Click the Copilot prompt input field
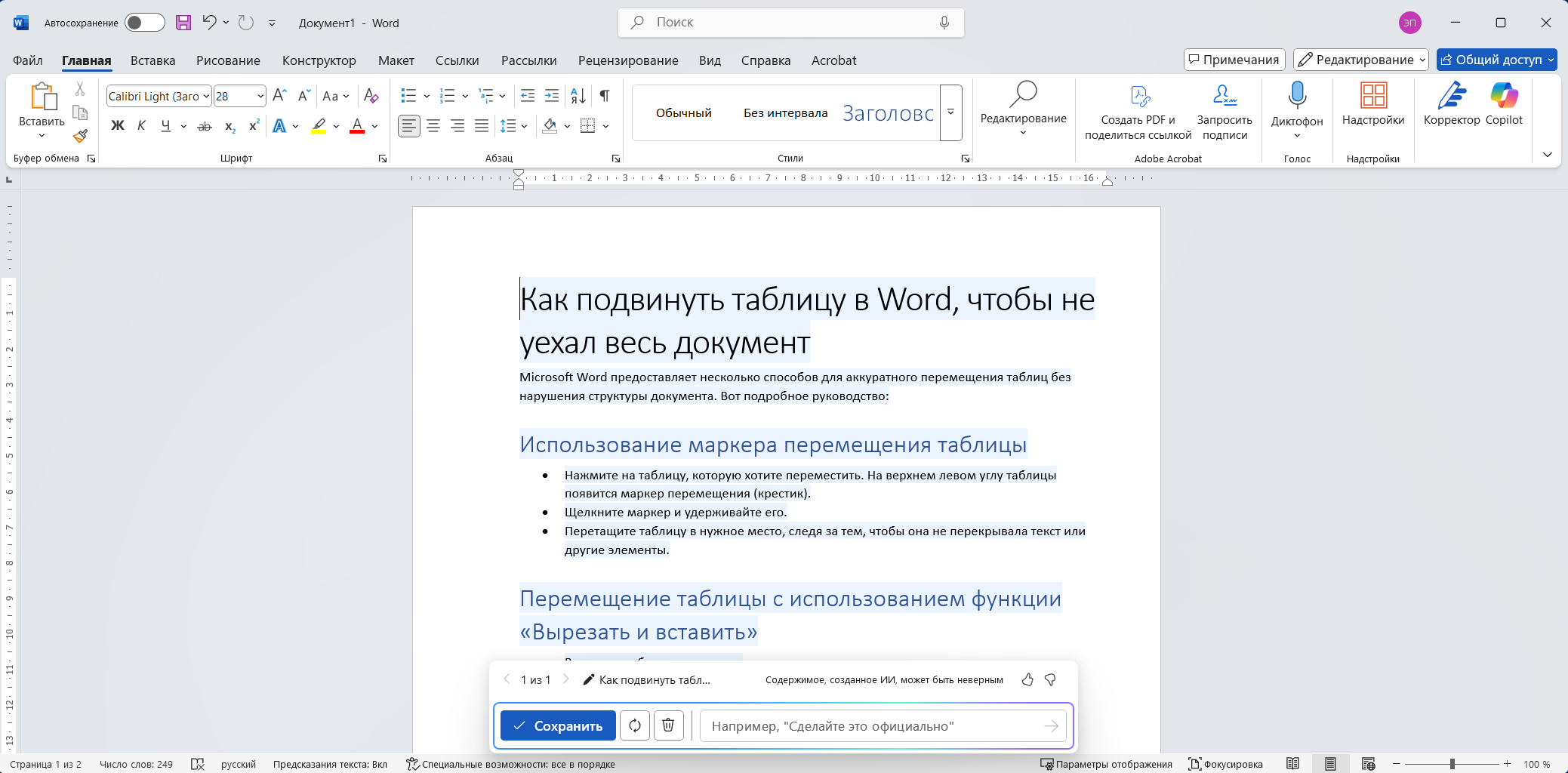This screenshot has width=1568, height=773. coord(883,725)
